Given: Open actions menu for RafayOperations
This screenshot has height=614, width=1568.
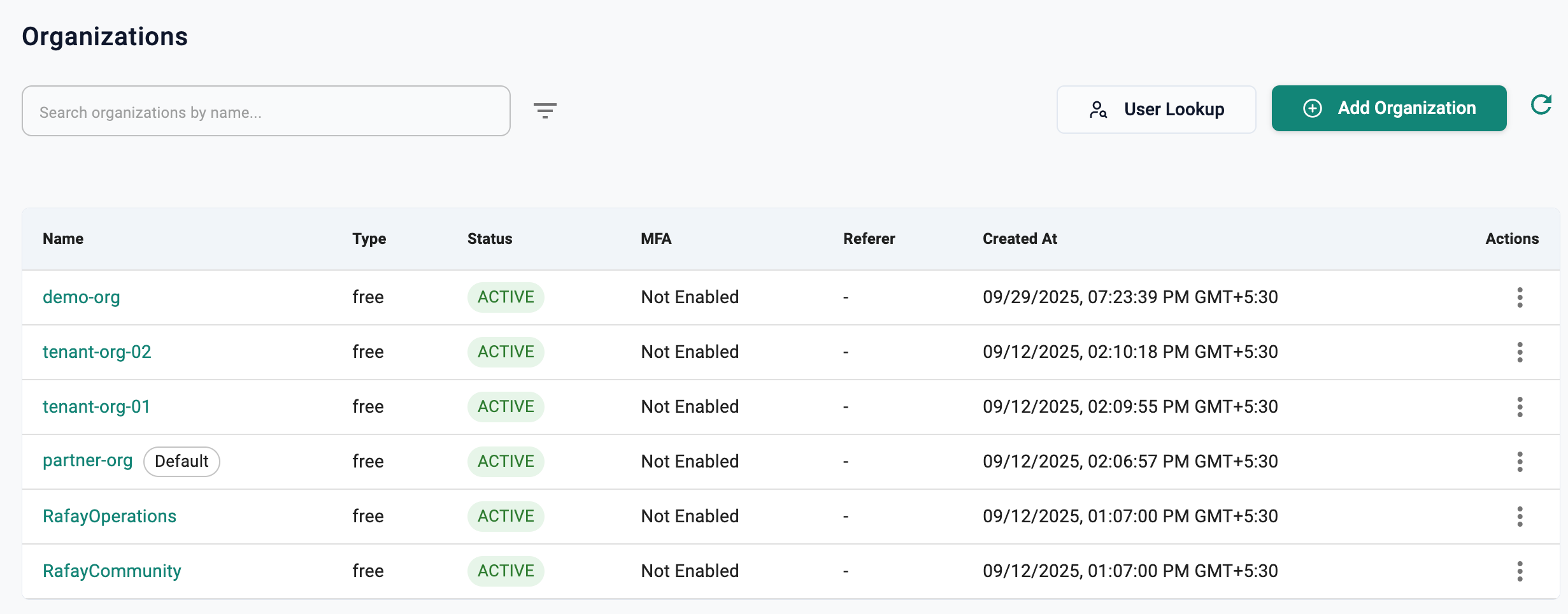Looking at the screenshot, I should coord(1520,517).
